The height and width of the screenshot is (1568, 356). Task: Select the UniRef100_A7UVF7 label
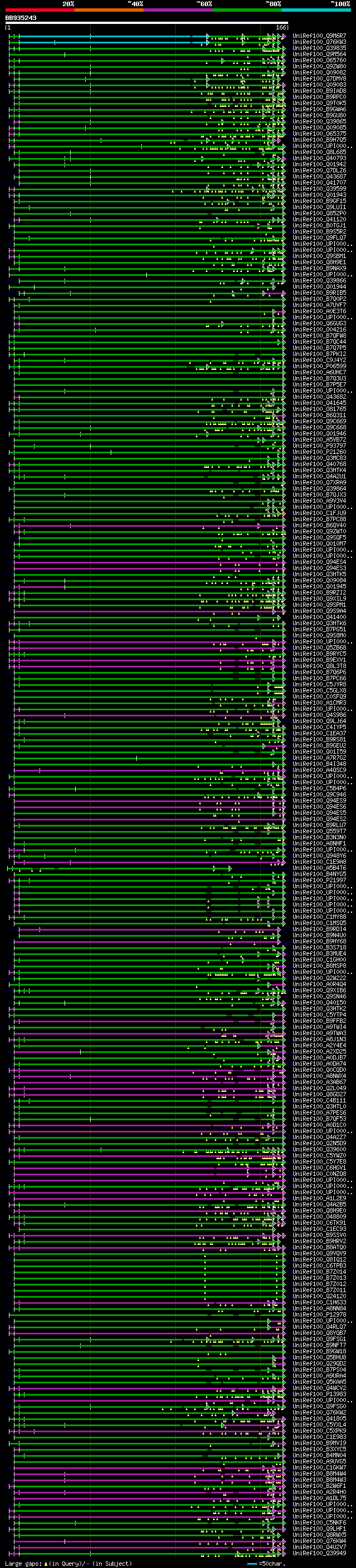point(319,305)
